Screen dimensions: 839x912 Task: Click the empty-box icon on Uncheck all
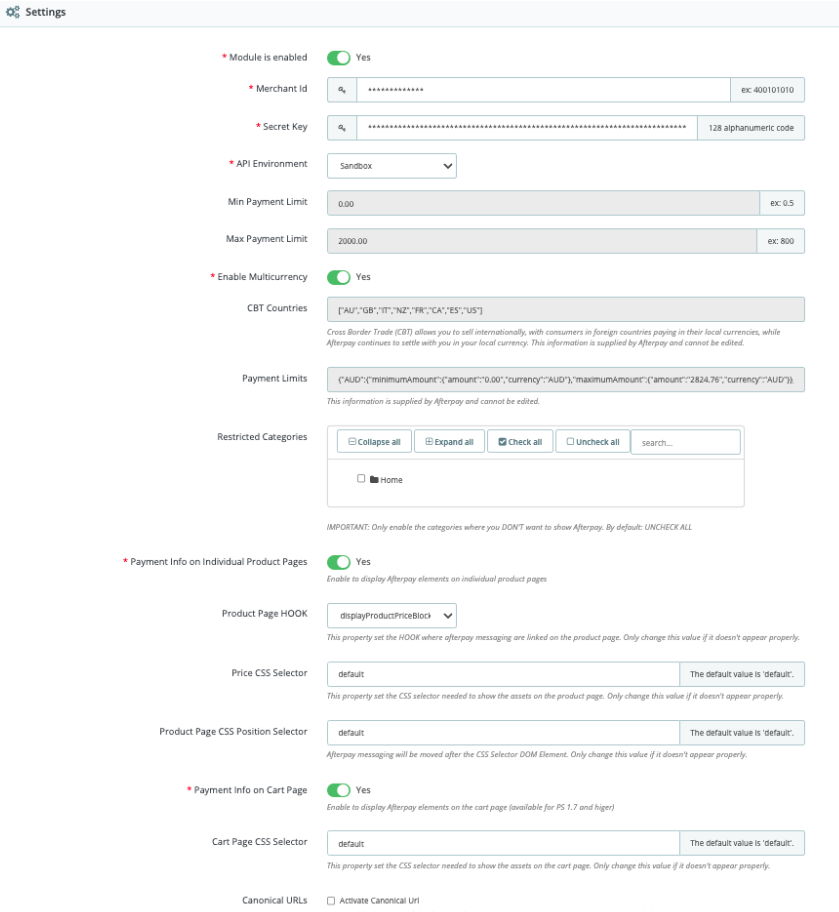coord(571,441)
